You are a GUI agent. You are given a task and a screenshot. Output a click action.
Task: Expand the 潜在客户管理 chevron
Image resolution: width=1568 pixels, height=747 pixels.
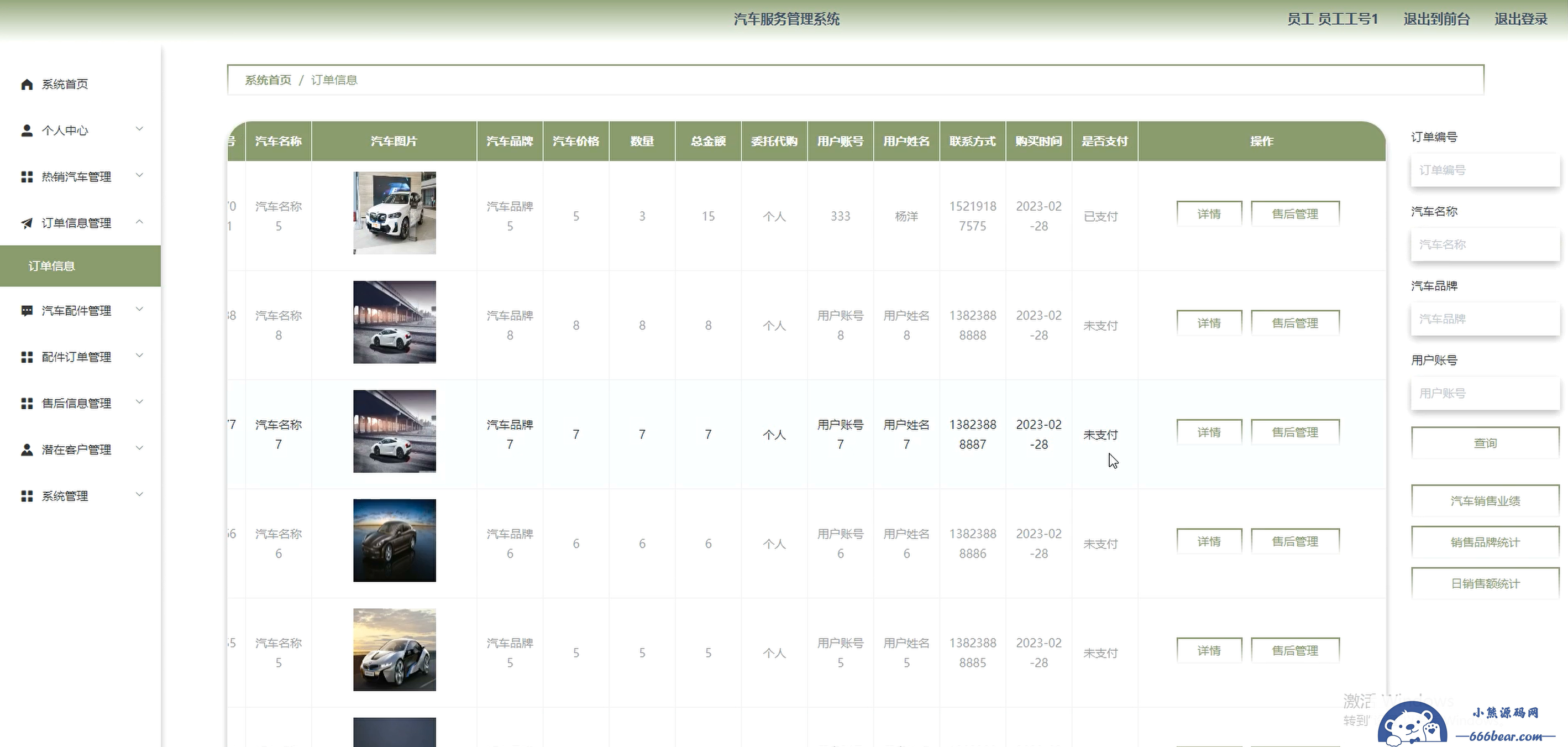point(139,448)
